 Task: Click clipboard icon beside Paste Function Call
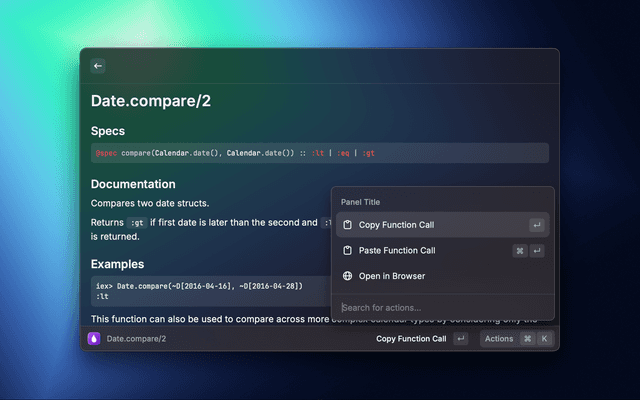click(x=347, y=251)
